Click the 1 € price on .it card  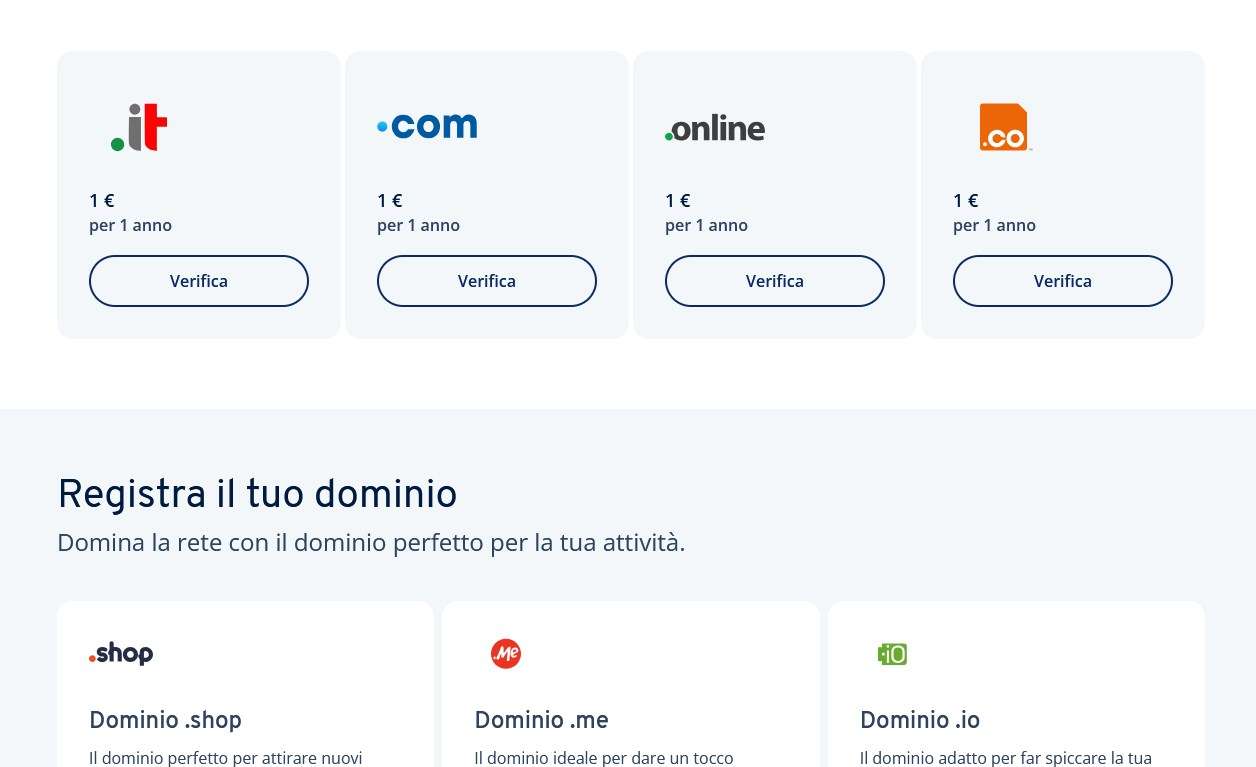click(x=102, y=201)
